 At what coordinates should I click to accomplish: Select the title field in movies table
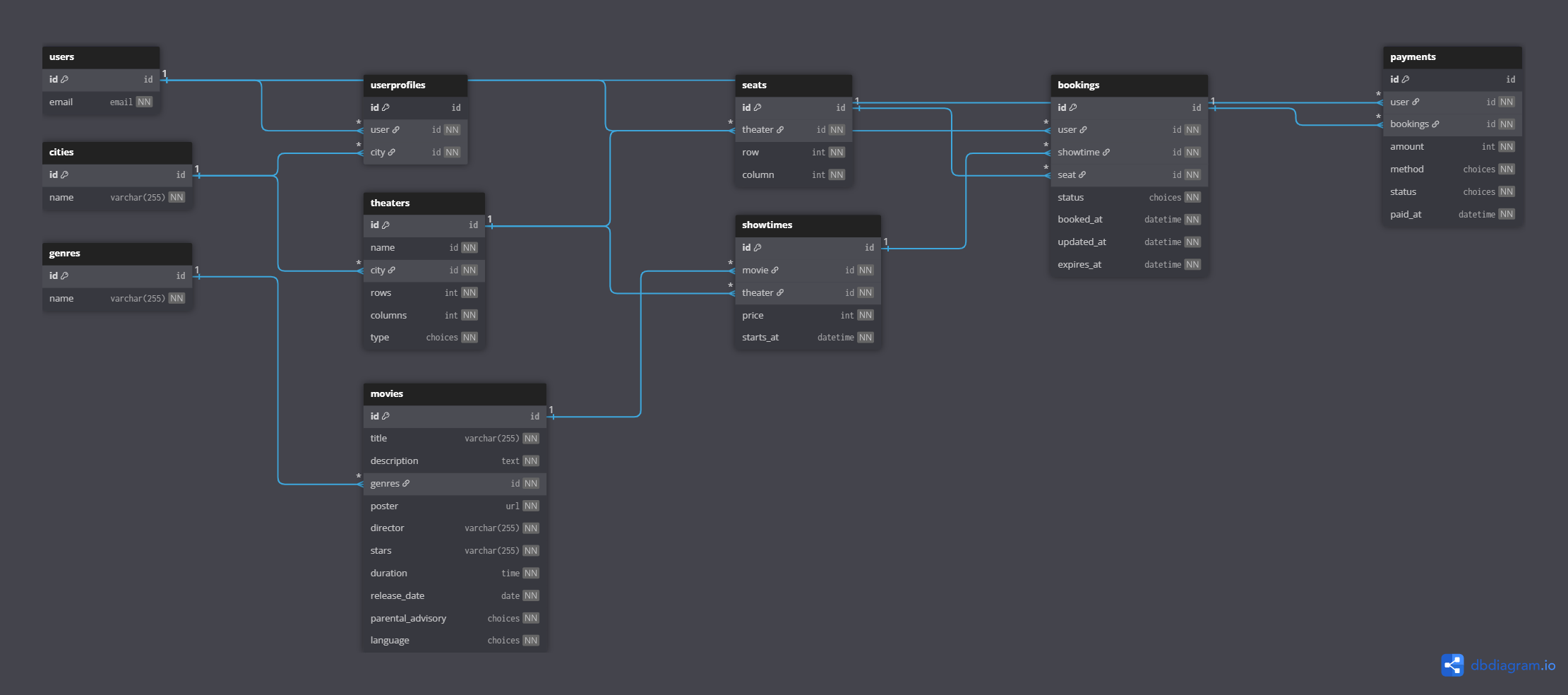pyautogui.click(x=455, y=439)
